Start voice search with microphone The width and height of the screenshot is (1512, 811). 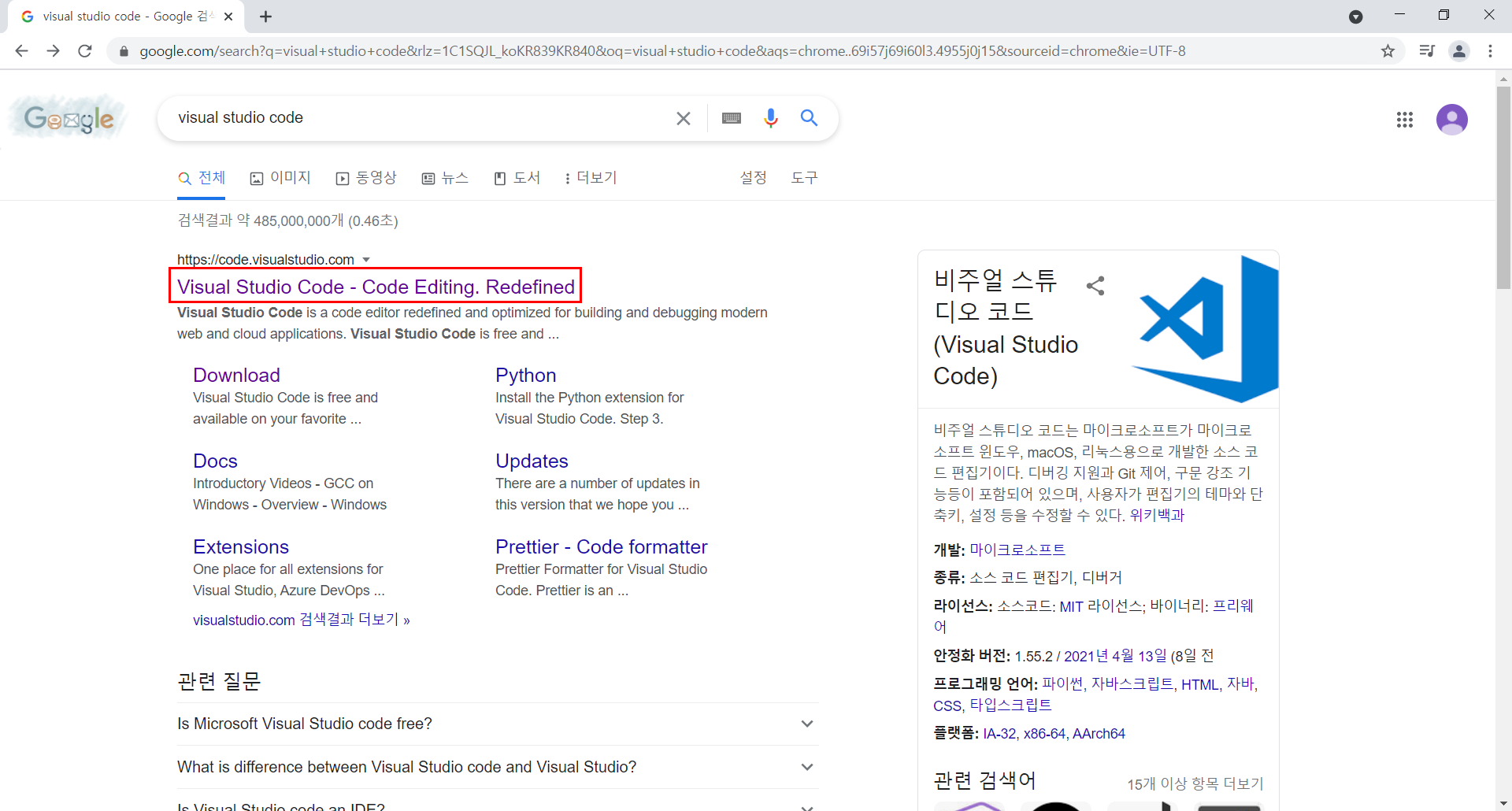click(771, 118)
